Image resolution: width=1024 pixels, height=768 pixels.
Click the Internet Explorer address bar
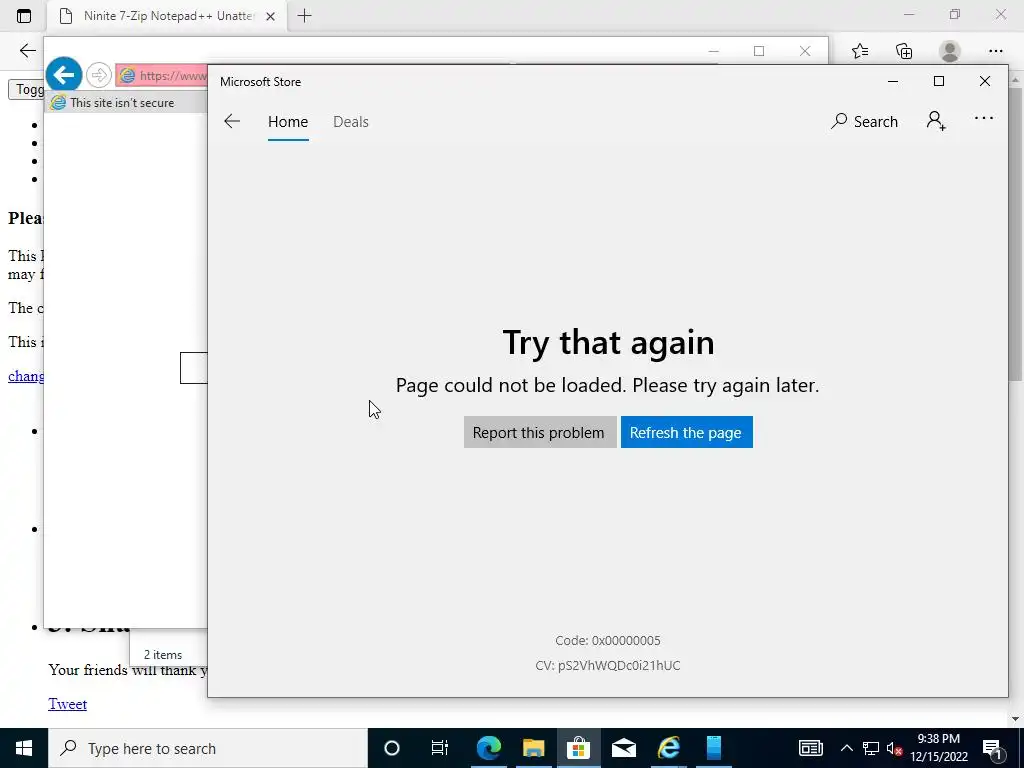coord(162,76)
